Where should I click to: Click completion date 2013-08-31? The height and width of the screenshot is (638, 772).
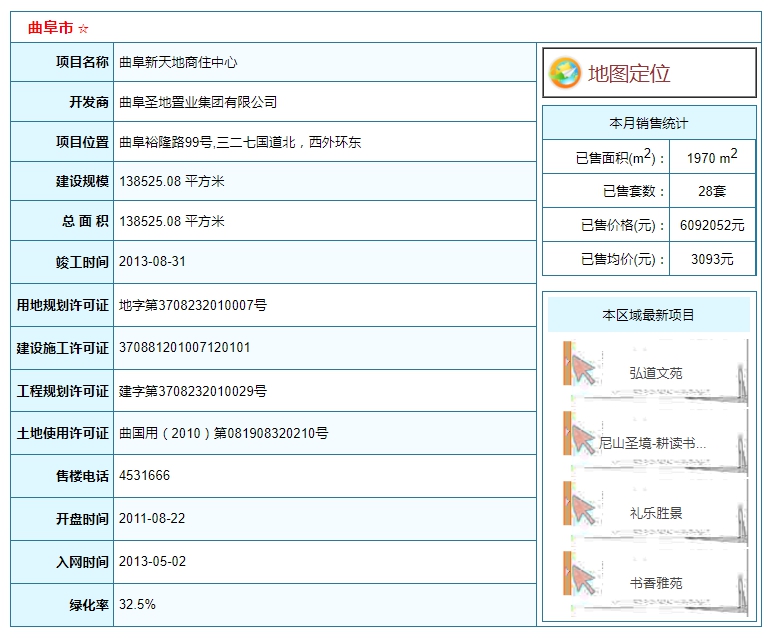click(152, 261)
